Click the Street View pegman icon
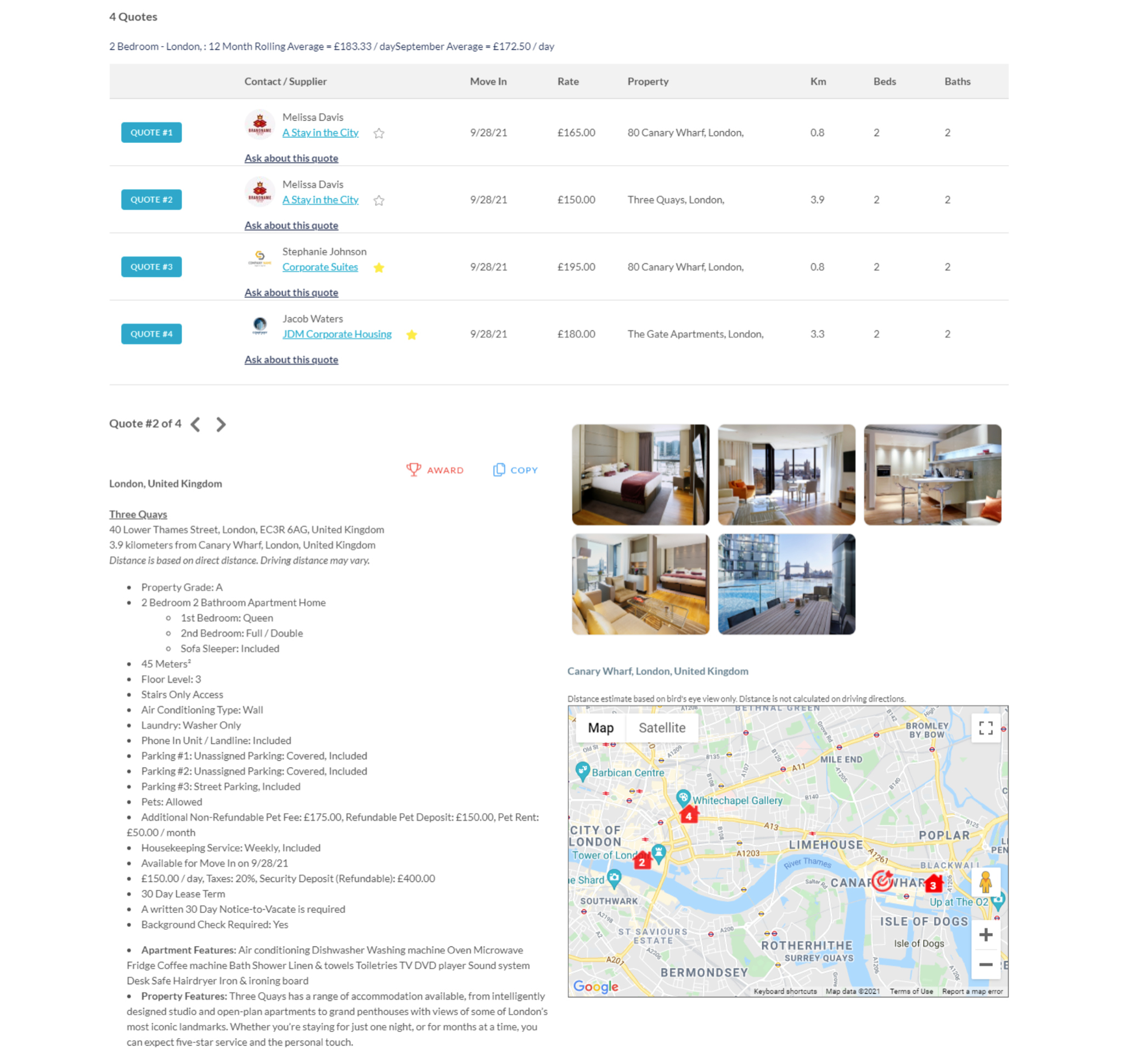The width and height of the screenshot is (1148, 1054). click(986, 882)
